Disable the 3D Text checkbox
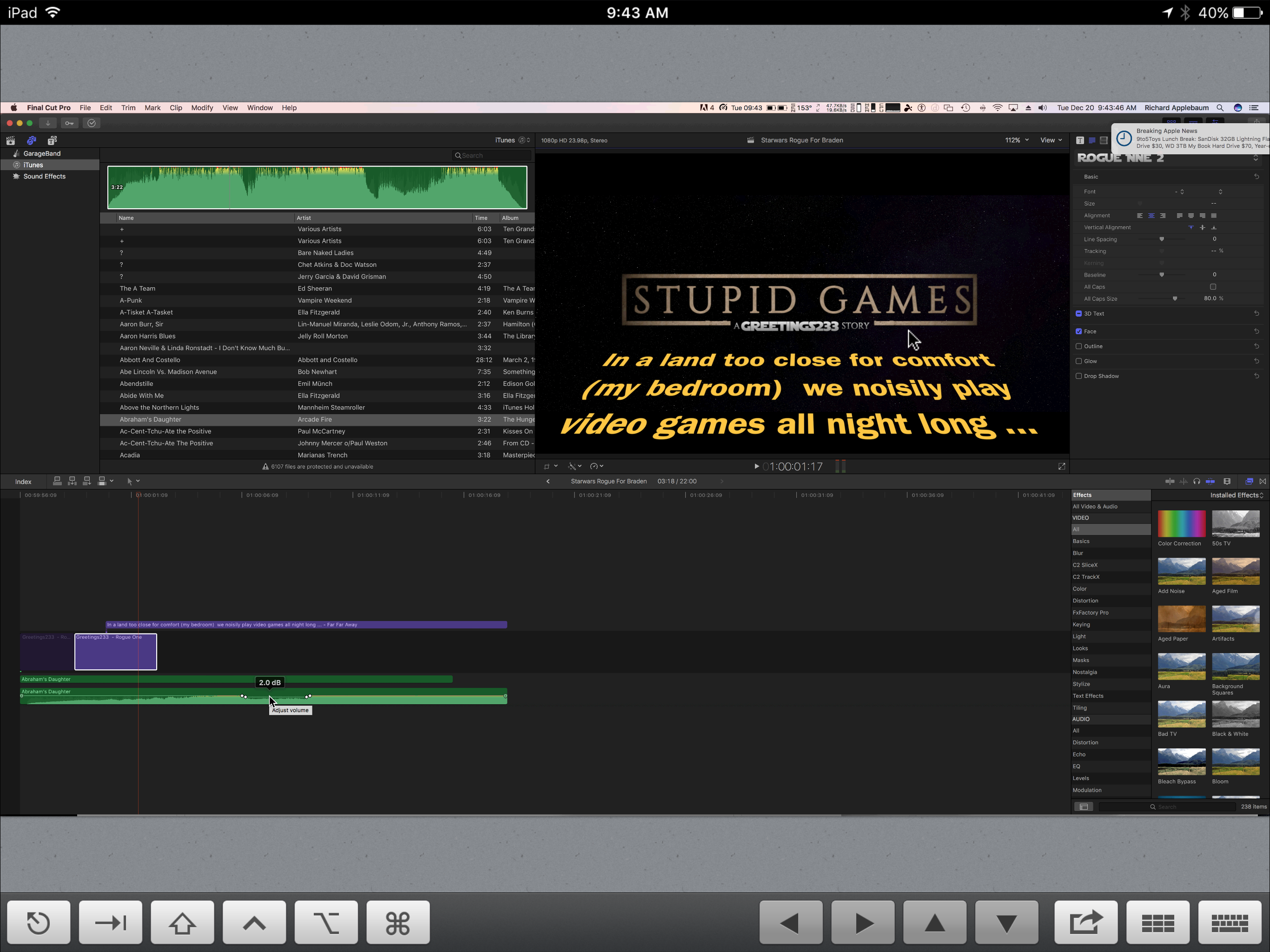1270x952 pixels. point(1078,313)
